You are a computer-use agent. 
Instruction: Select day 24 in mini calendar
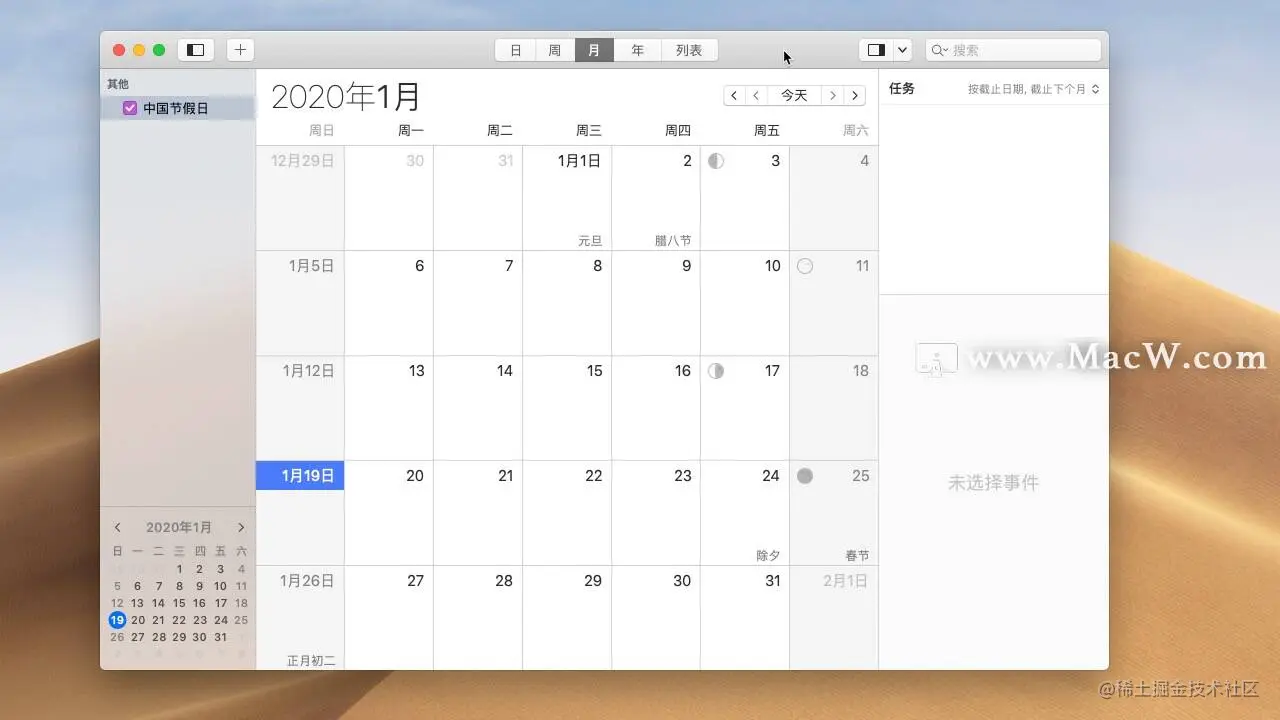click(221, 620)
